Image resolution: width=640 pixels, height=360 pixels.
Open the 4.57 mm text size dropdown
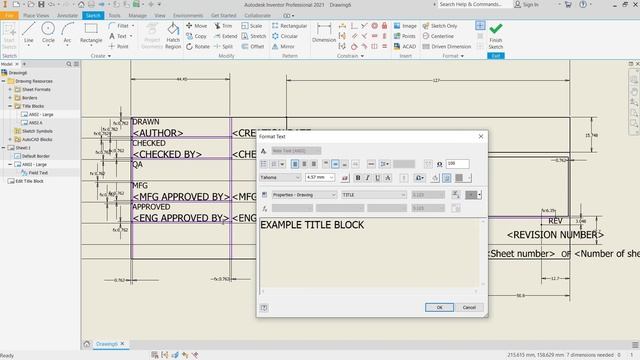(x=331, y=178)
